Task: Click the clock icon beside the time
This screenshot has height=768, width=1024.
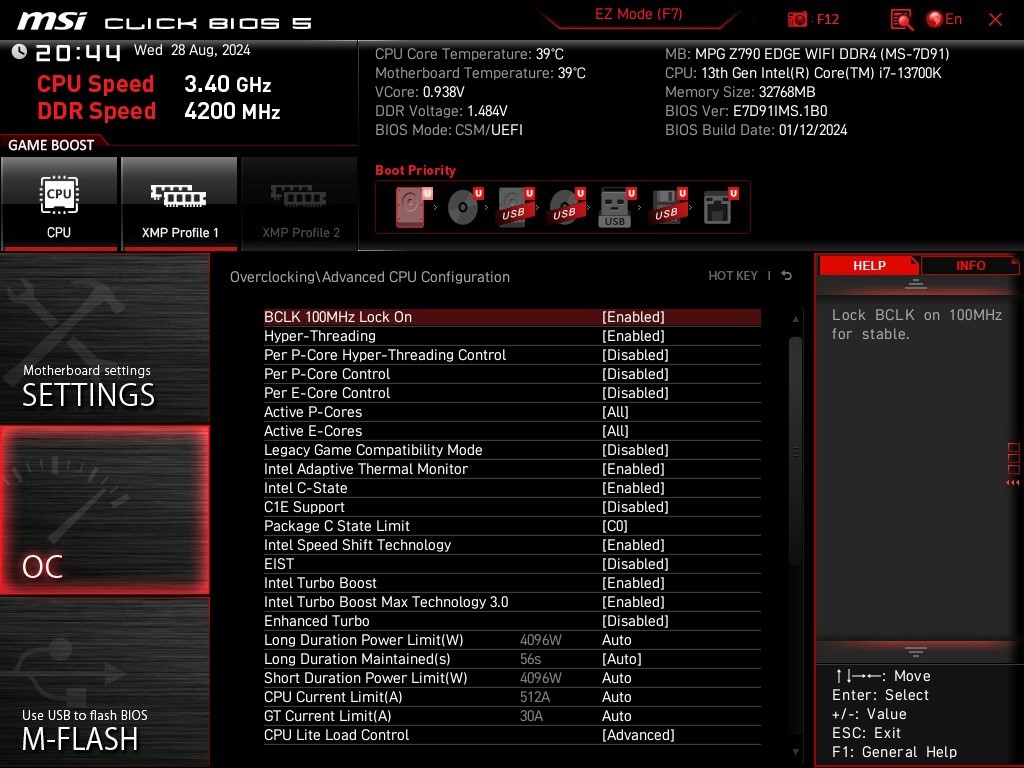Action: 19,51
